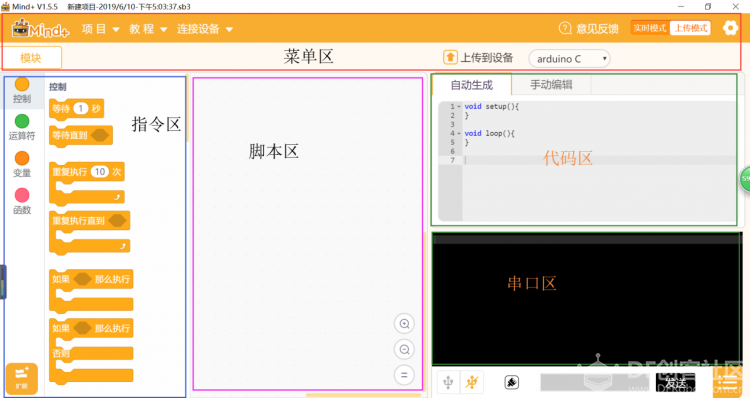Screen dimensions: 750x398
Task: Select the 运算符 block category
Action: coord(22,127)
